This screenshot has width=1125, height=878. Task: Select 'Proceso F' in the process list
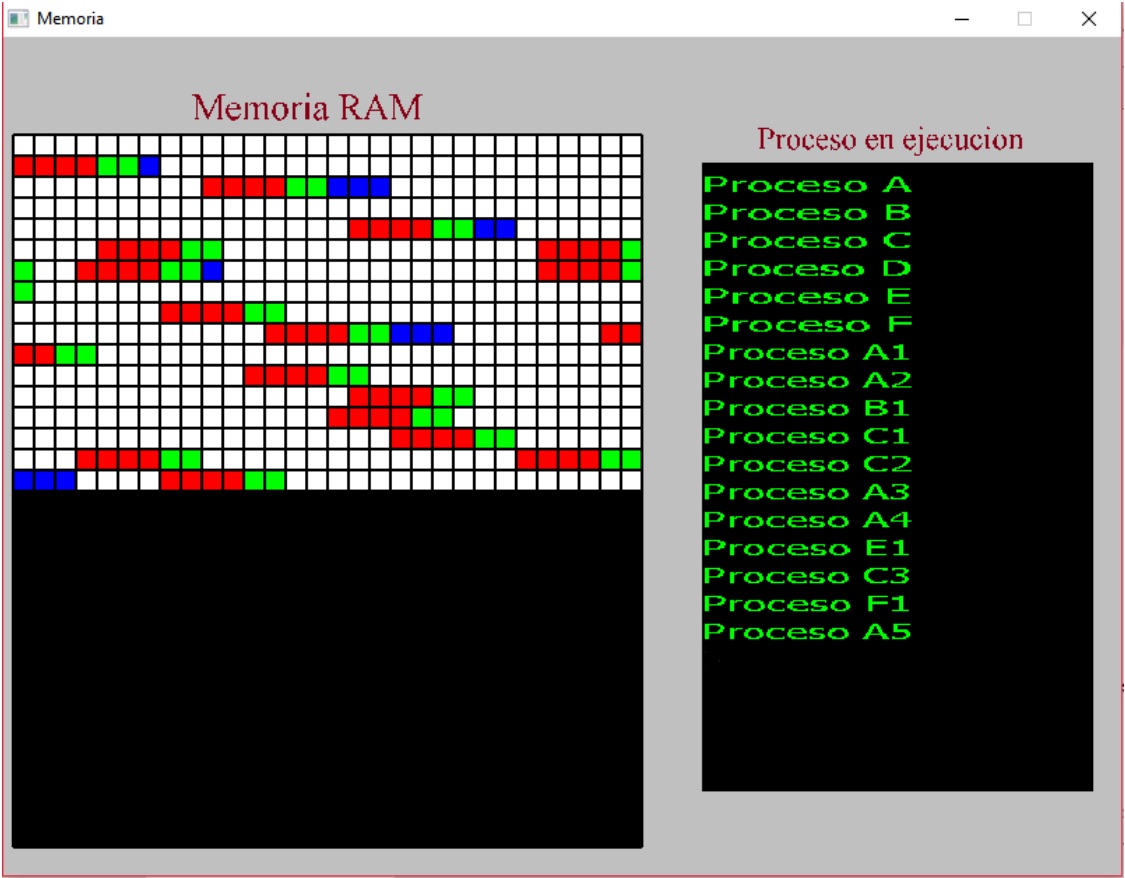point(807,324)
